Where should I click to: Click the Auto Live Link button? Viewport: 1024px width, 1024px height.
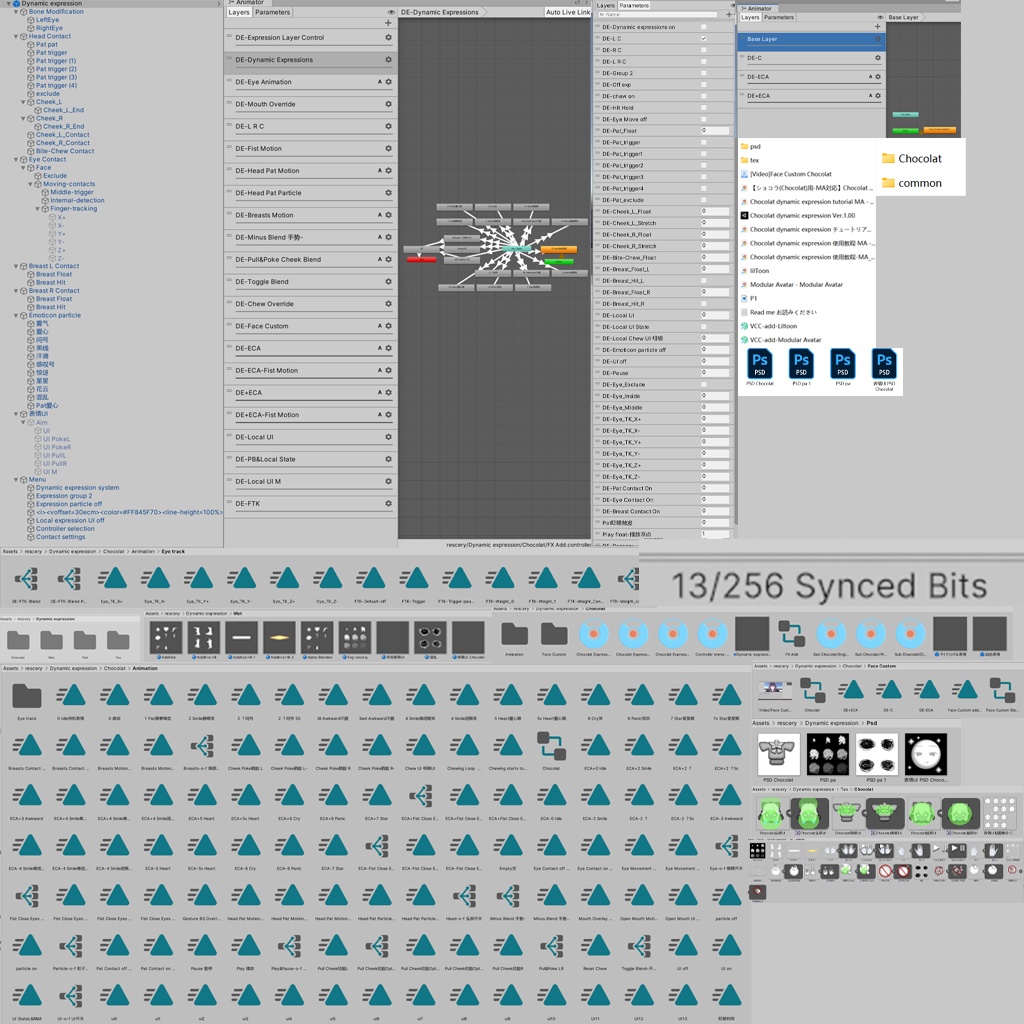tap(568, 12)
